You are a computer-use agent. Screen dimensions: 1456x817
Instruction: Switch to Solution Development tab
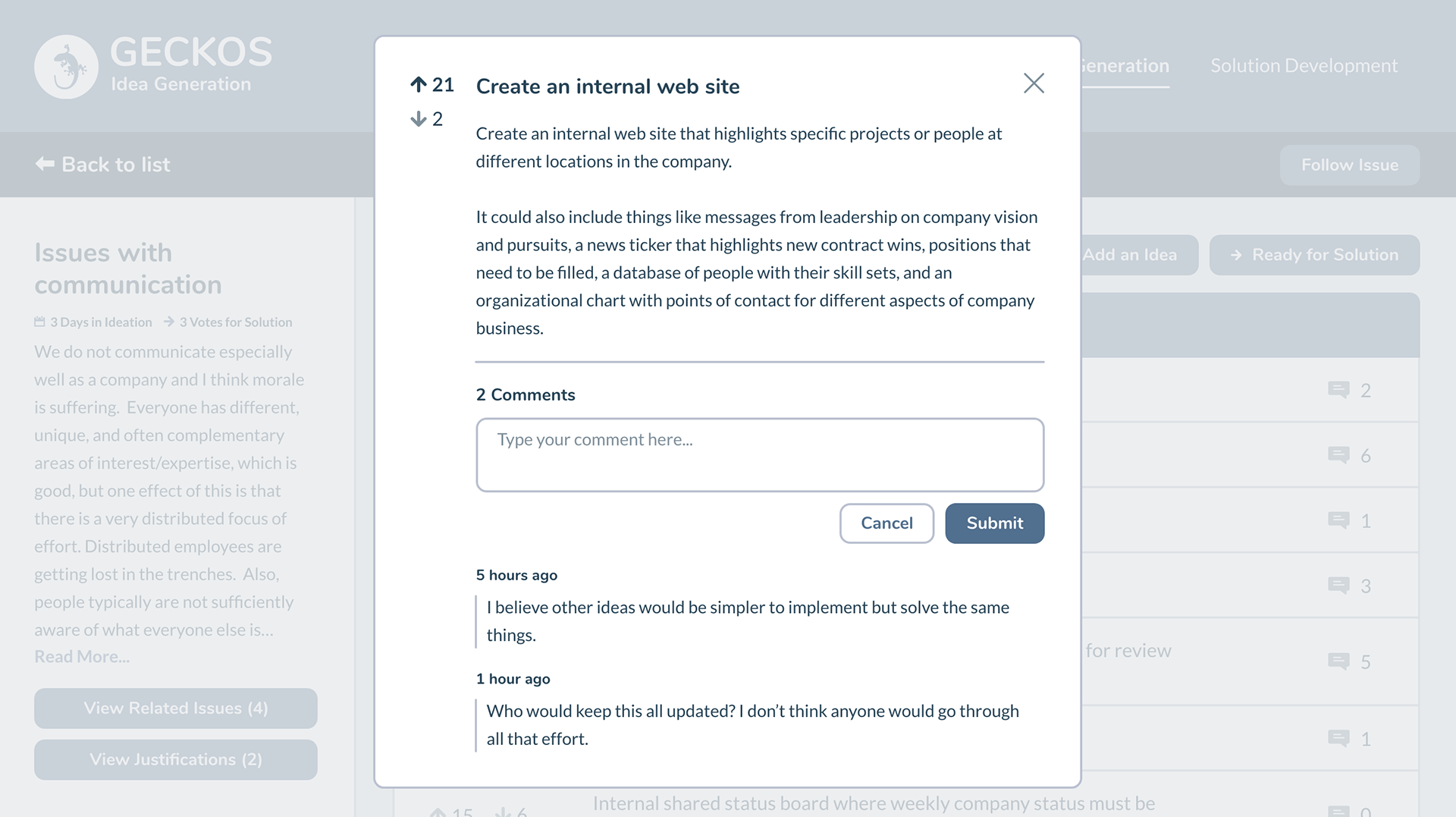click(x=1304, y=66)
